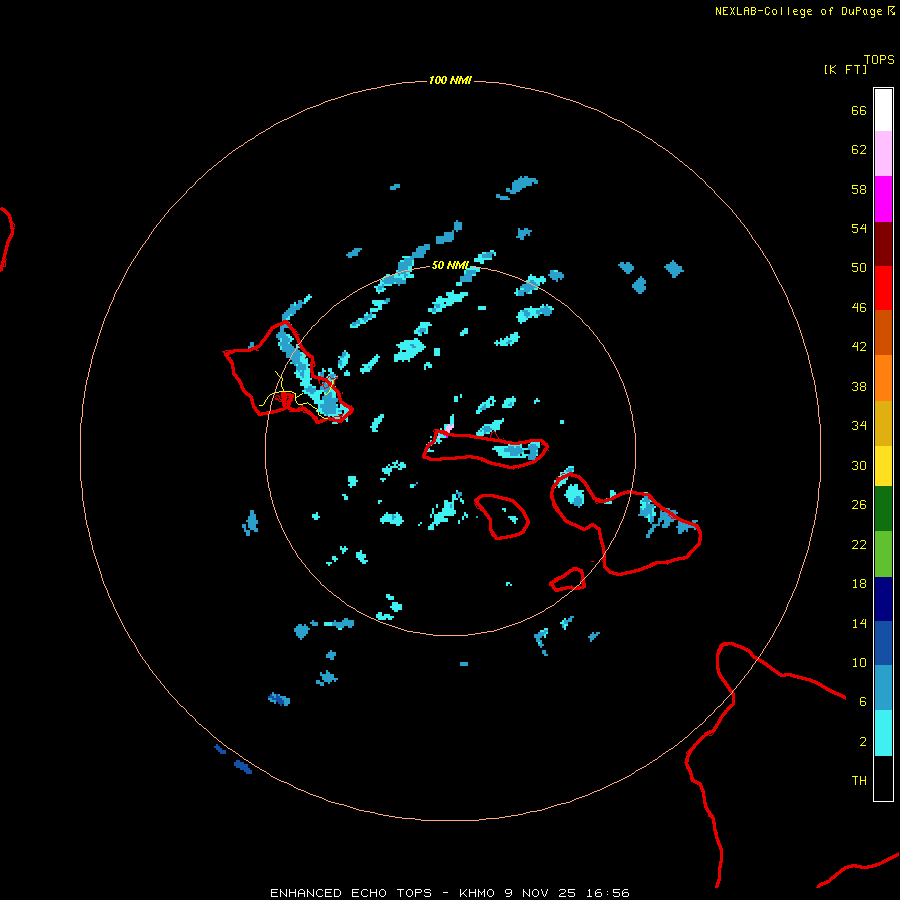
Task: Click the 58 legend value
Action: (x=859, y=189)
